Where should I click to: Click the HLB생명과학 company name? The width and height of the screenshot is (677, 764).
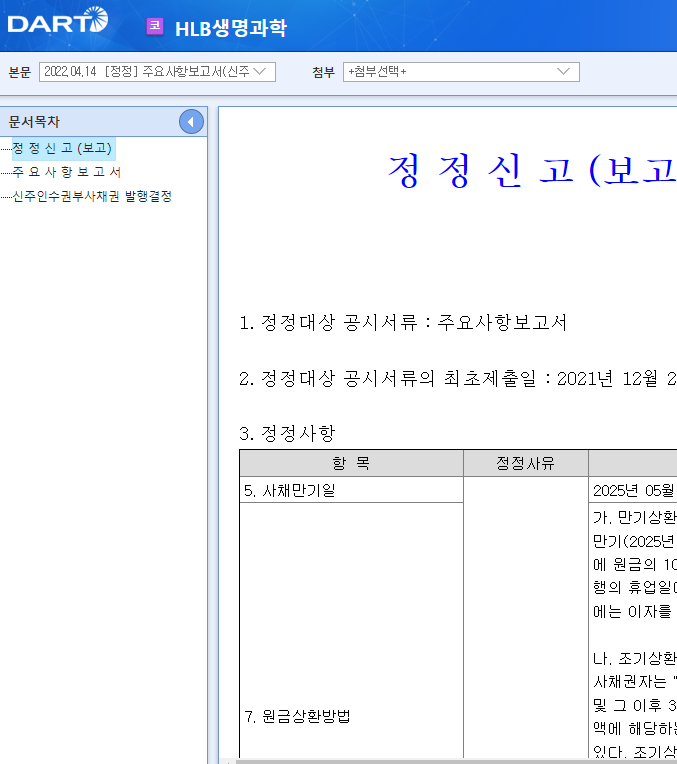[231, 28]
